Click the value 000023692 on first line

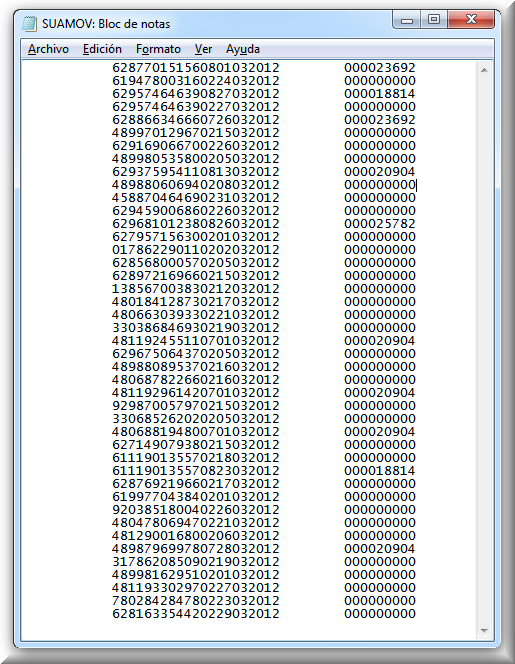coord(380,68)
